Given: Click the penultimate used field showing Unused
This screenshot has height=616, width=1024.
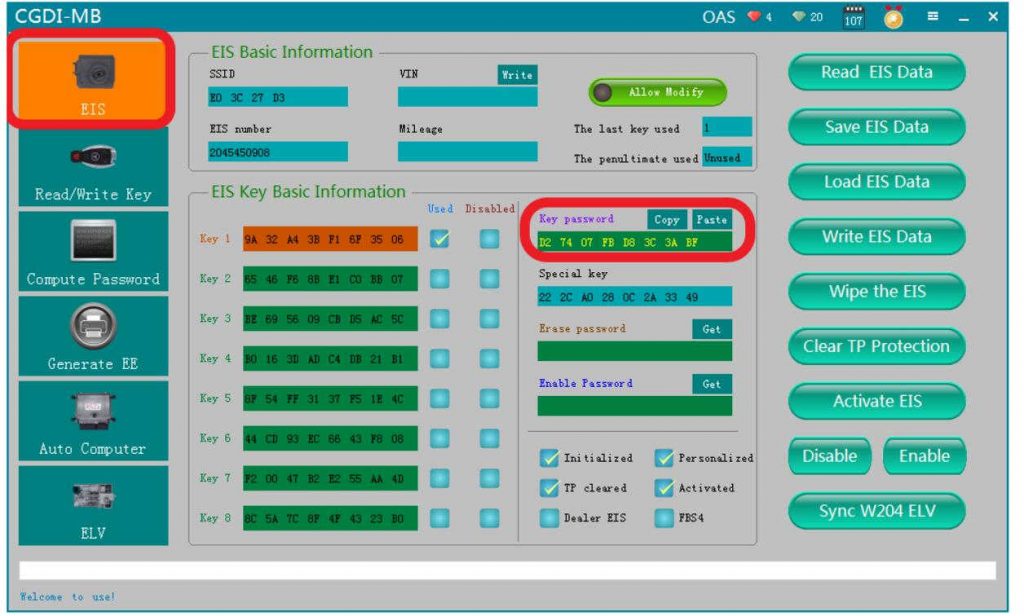Looking at the screenshot, I should pos(727,157).
